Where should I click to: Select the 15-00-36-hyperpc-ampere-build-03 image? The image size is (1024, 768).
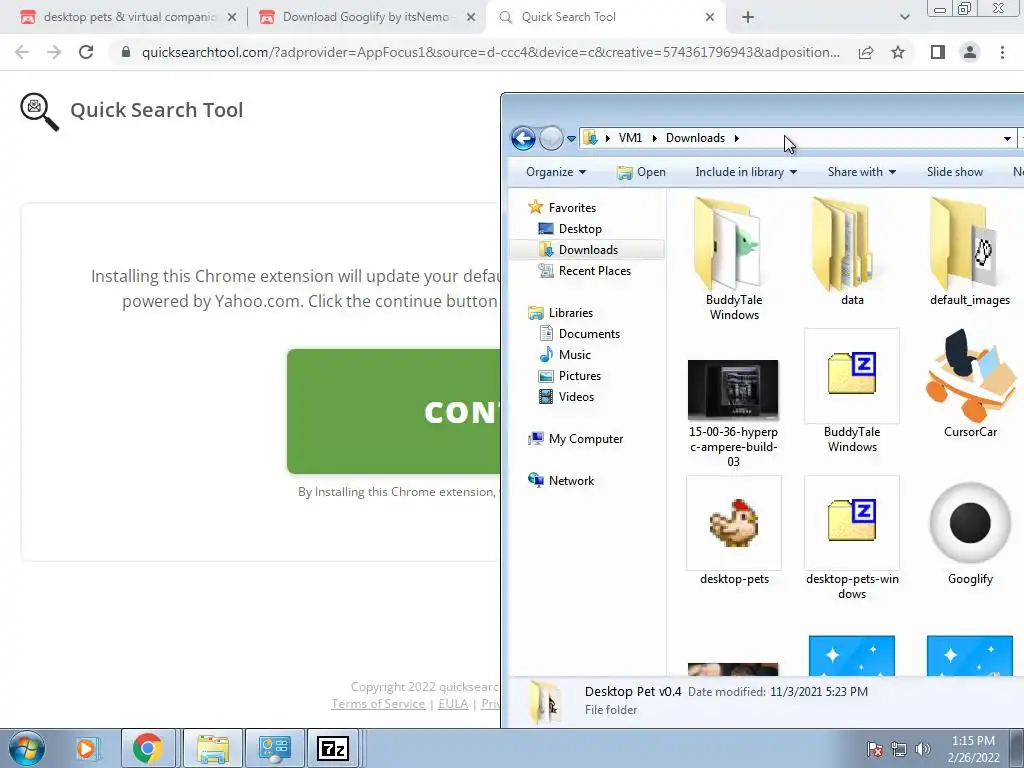733,390
